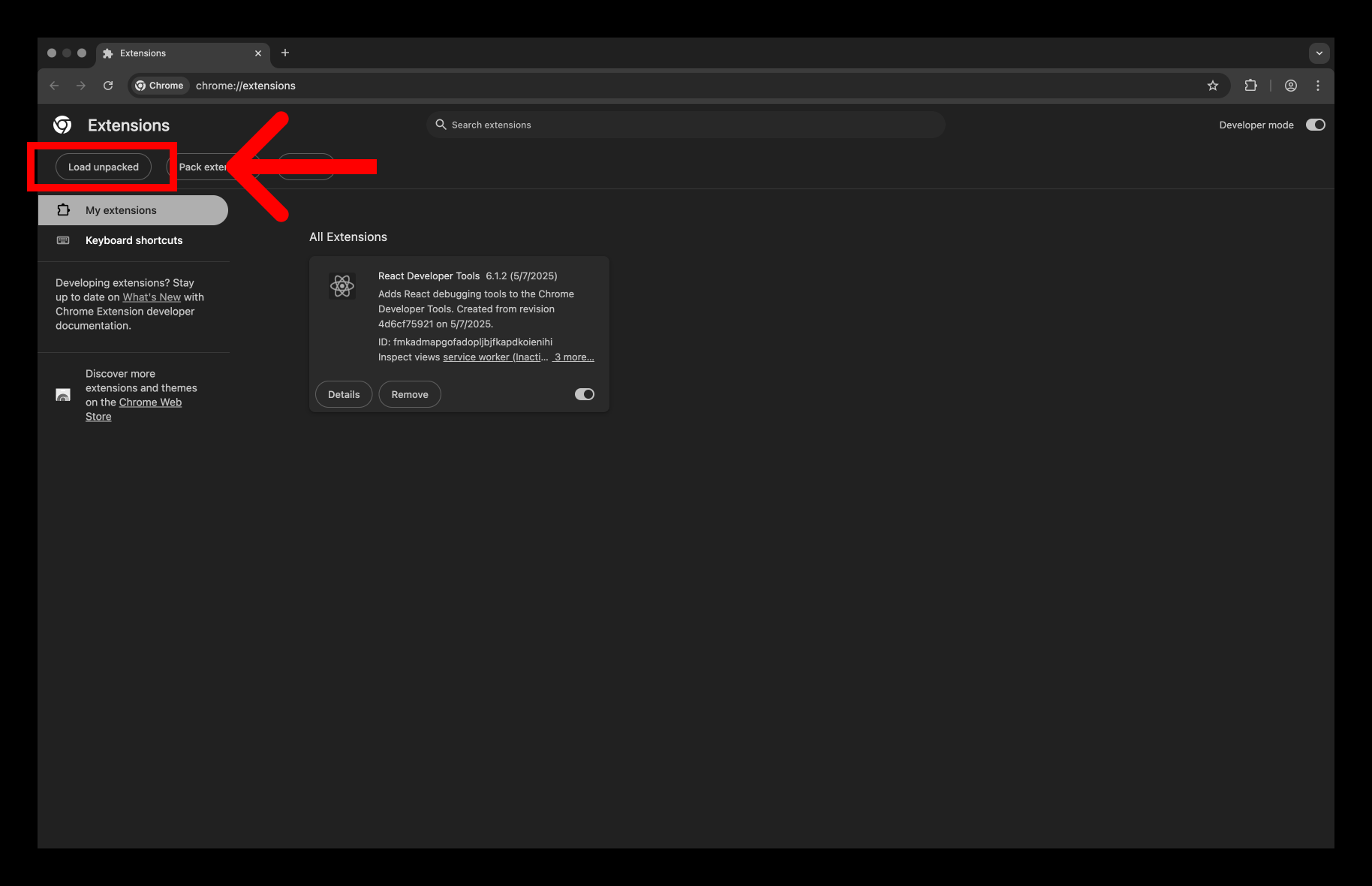The height and width of the screenshot is (886, 1372).
Task: Click the Chrome Web Store icon in sidebar
Action: point(64,395)
